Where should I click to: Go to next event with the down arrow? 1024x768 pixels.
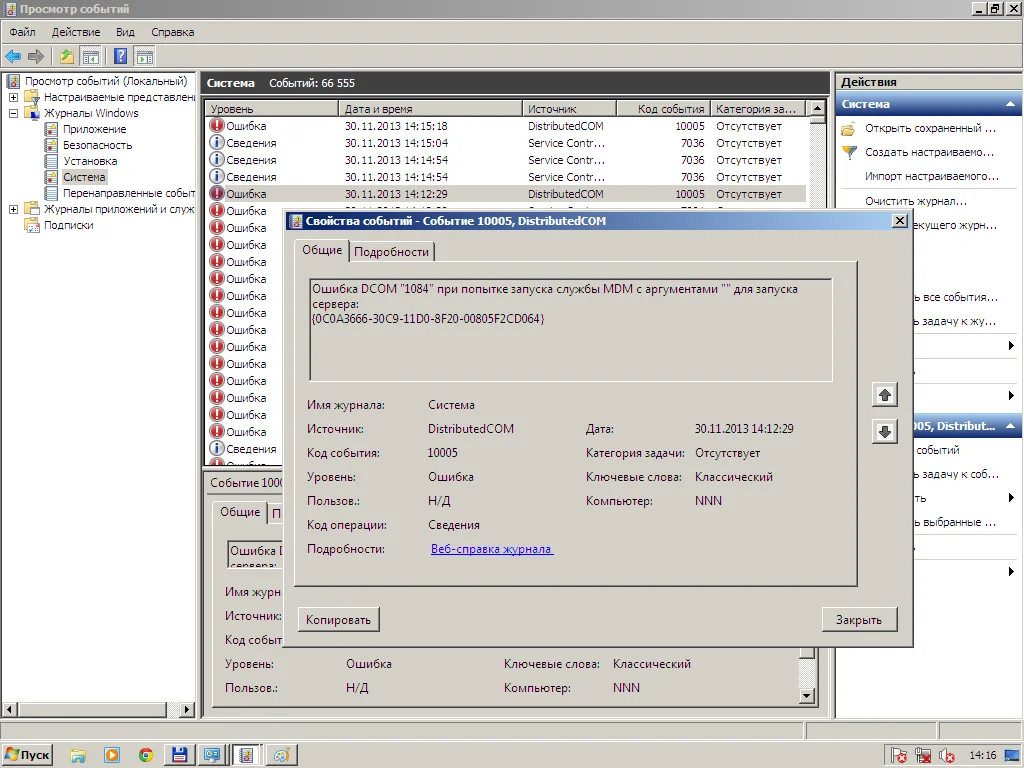click(x=884, y=432)
